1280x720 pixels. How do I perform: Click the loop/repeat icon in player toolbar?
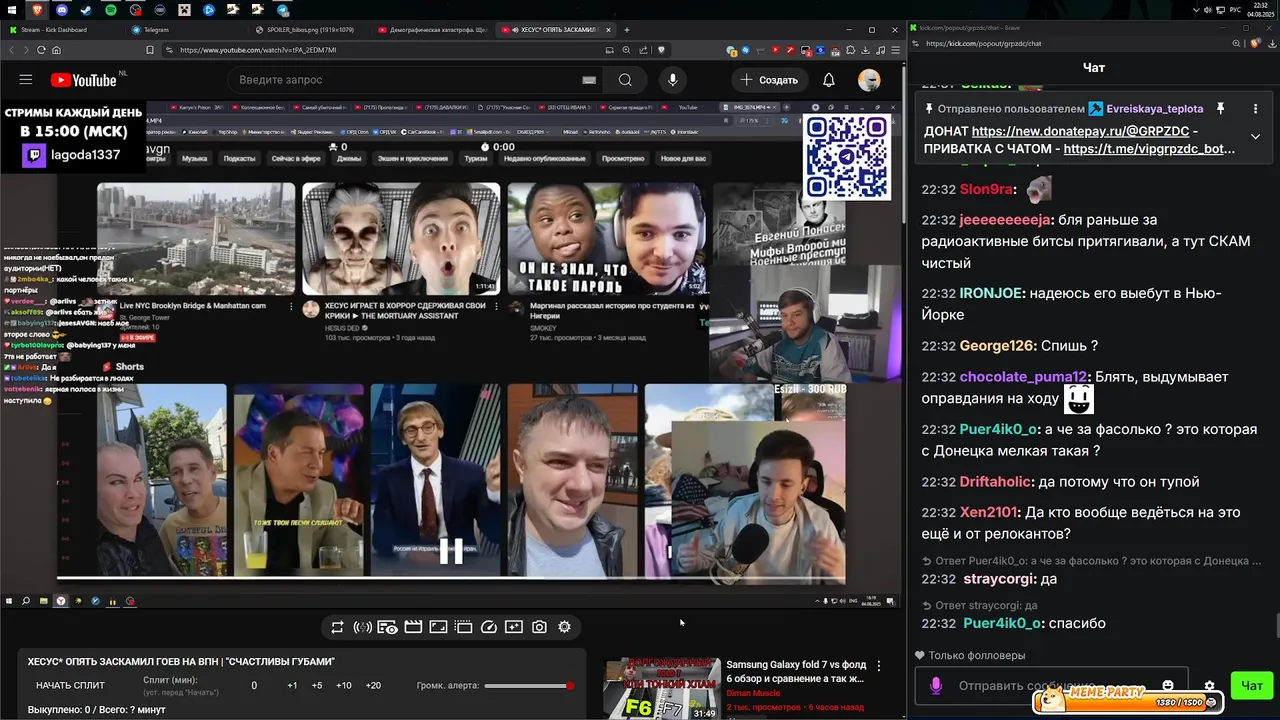pyautogui.click(x=337, y=627)
